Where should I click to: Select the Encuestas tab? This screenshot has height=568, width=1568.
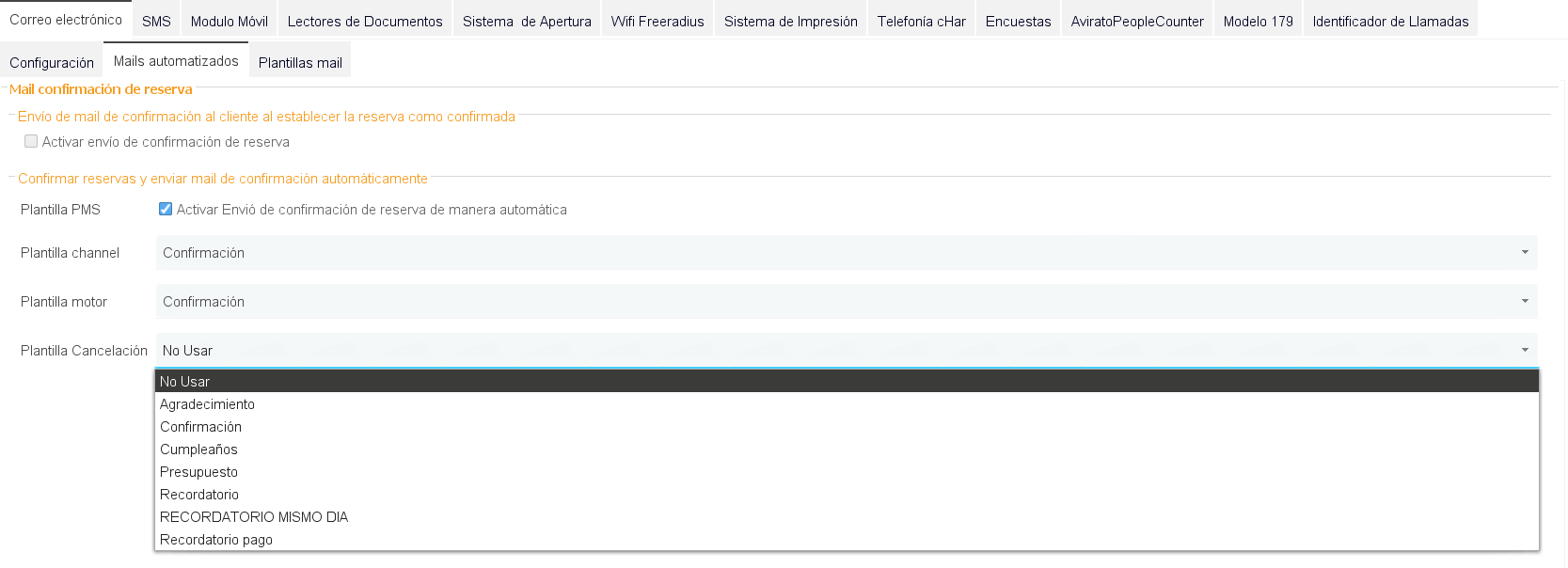pos(1019,21)
